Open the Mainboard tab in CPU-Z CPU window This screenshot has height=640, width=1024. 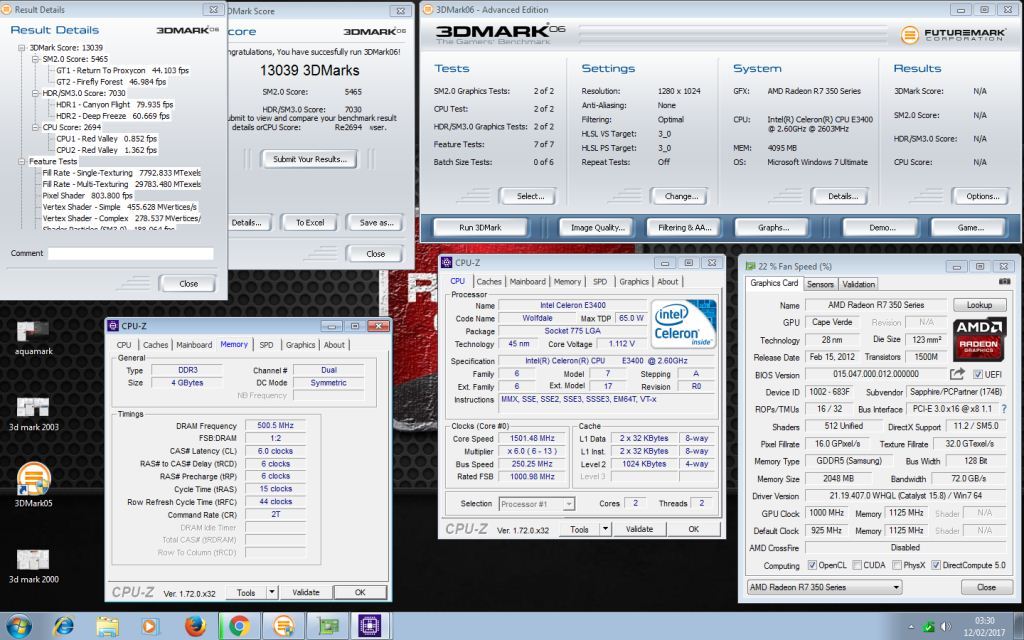point(527,281)
